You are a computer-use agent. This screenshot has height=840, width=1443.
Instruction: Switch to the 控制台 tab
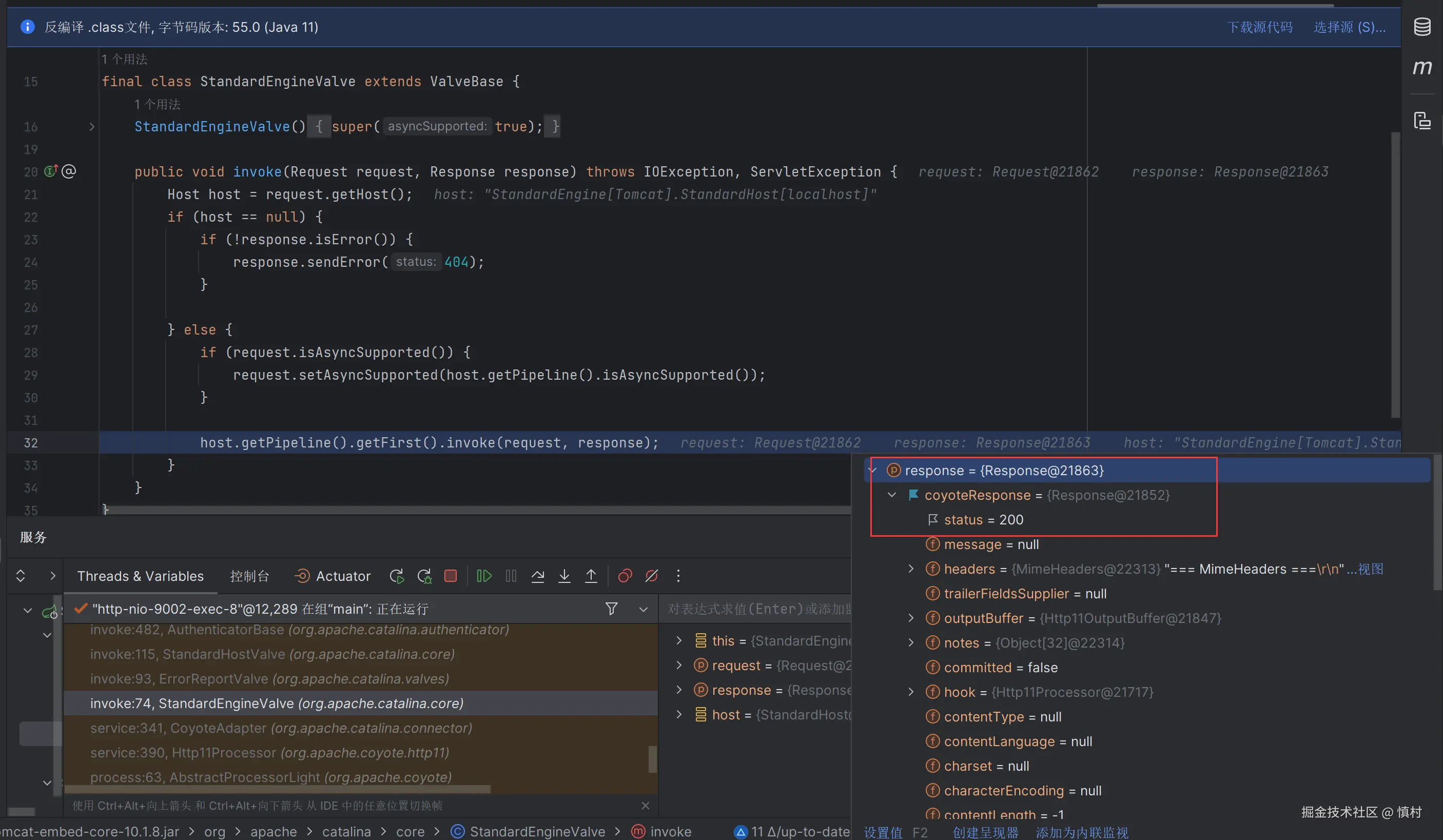249,576
